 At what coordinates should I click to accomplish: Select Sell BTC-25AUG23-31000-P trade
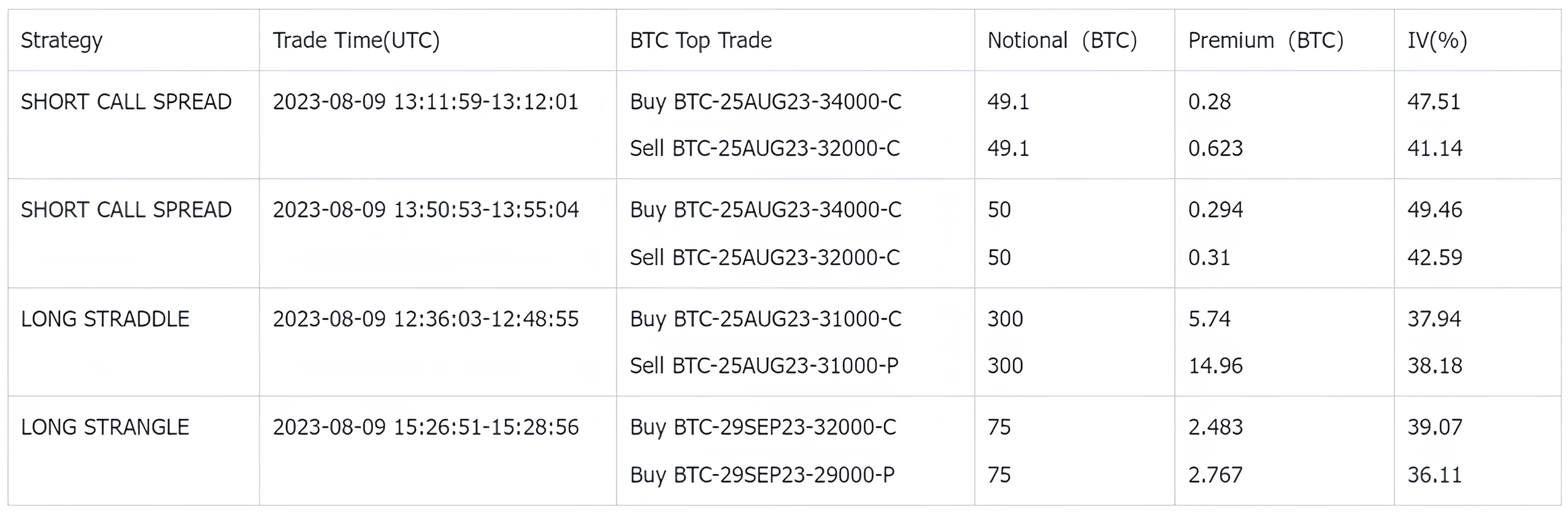pos(764,366)
